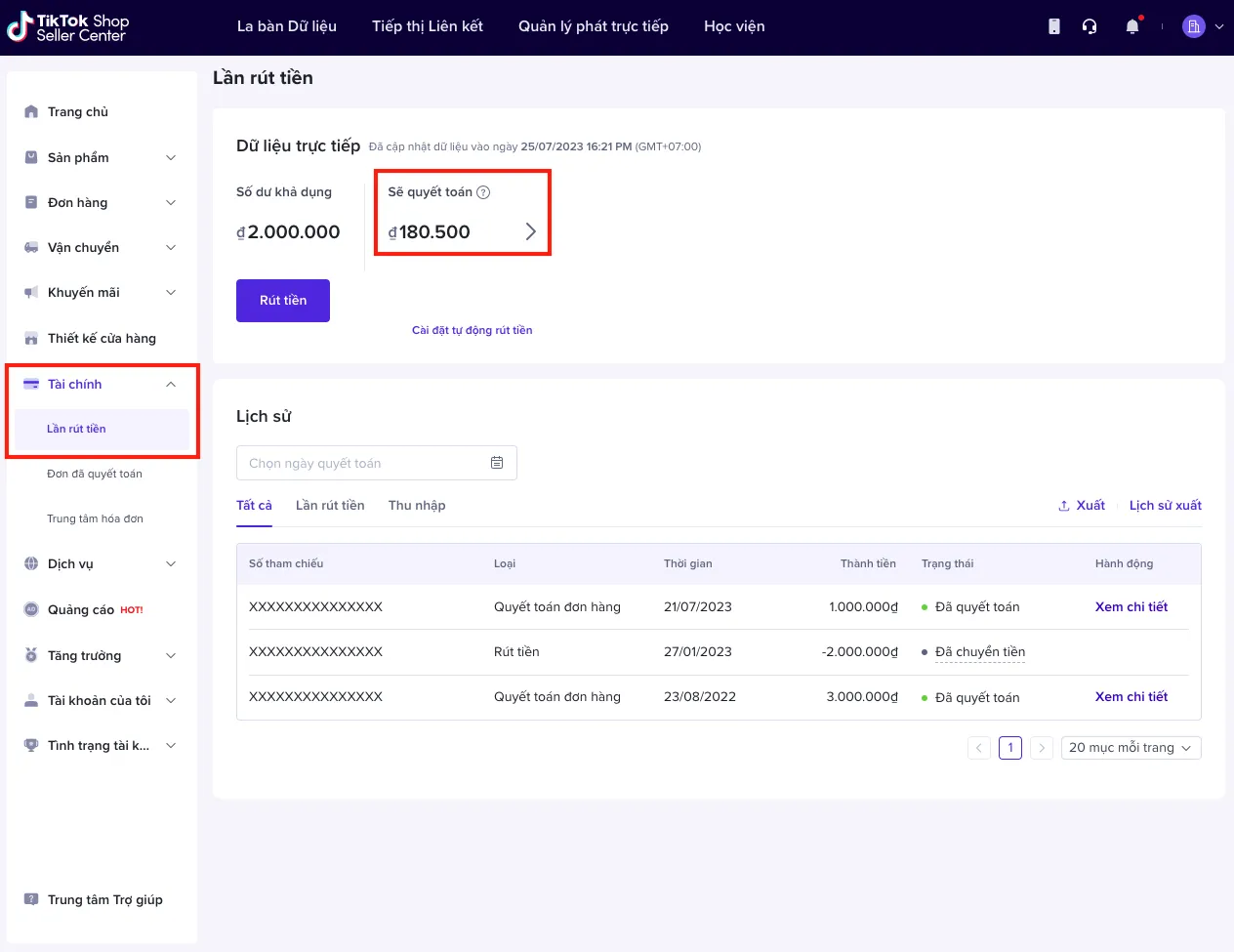The height and width of the screenshot is (952, 1234).
Task: Open Trung tâm hóa đơn sidebar item
Action: click(x=95, y=518)
